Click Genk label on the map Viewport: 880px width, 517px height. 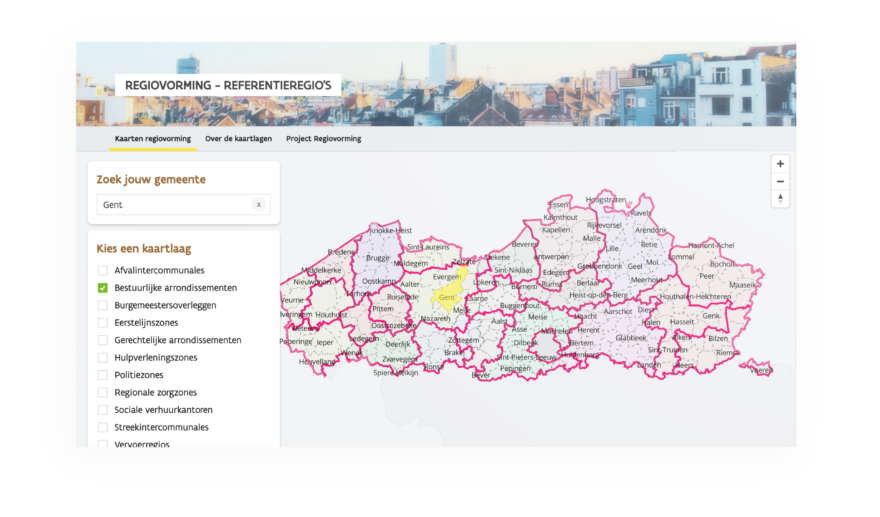711,316
